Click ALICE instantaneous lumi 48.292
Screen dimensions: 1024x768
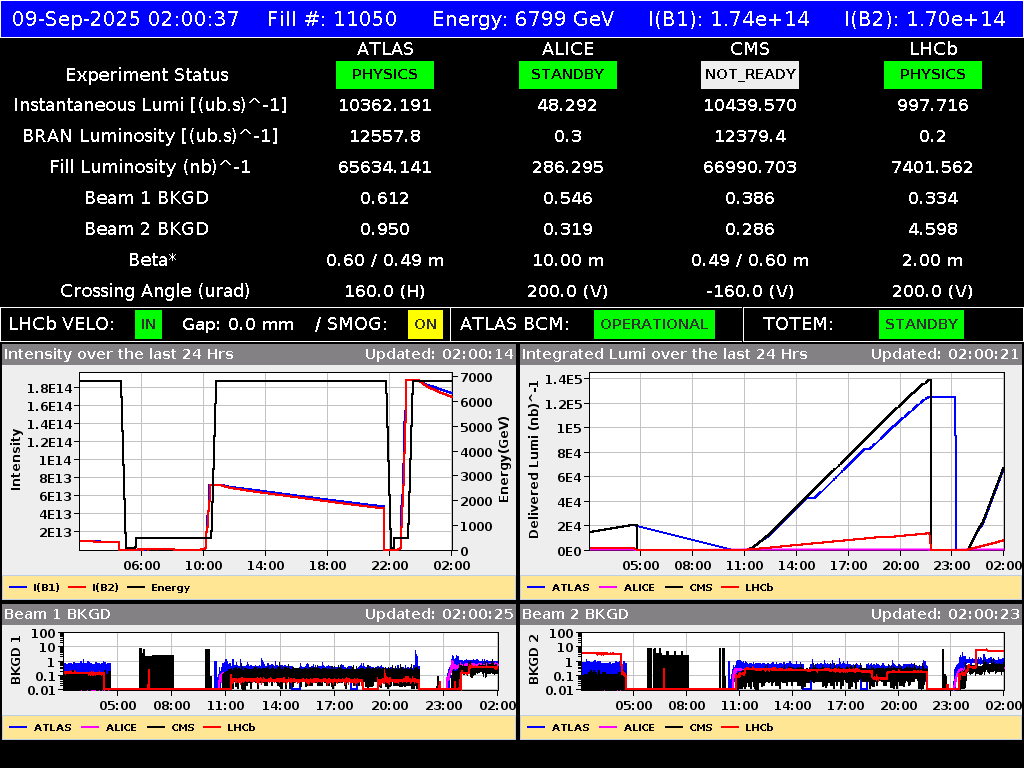(x=568, y=105)
